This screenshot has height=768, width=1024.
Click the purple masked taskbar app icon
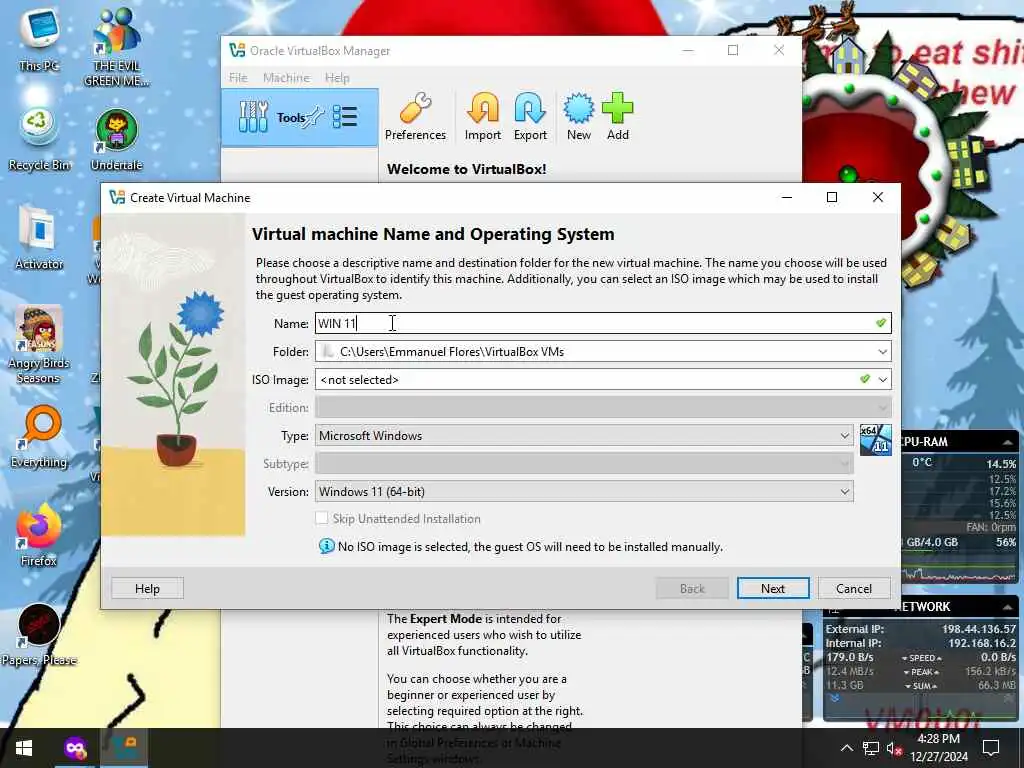(75, 748)
